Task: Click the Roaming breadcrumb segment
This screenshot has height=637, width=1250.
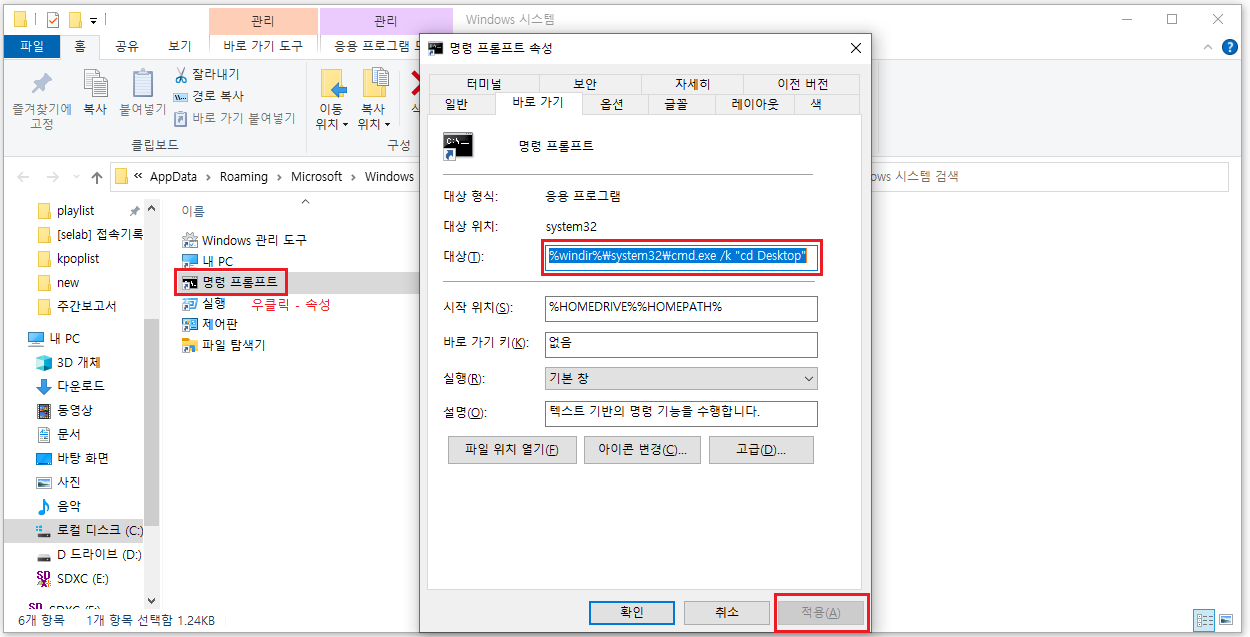Action: [245, 177]
